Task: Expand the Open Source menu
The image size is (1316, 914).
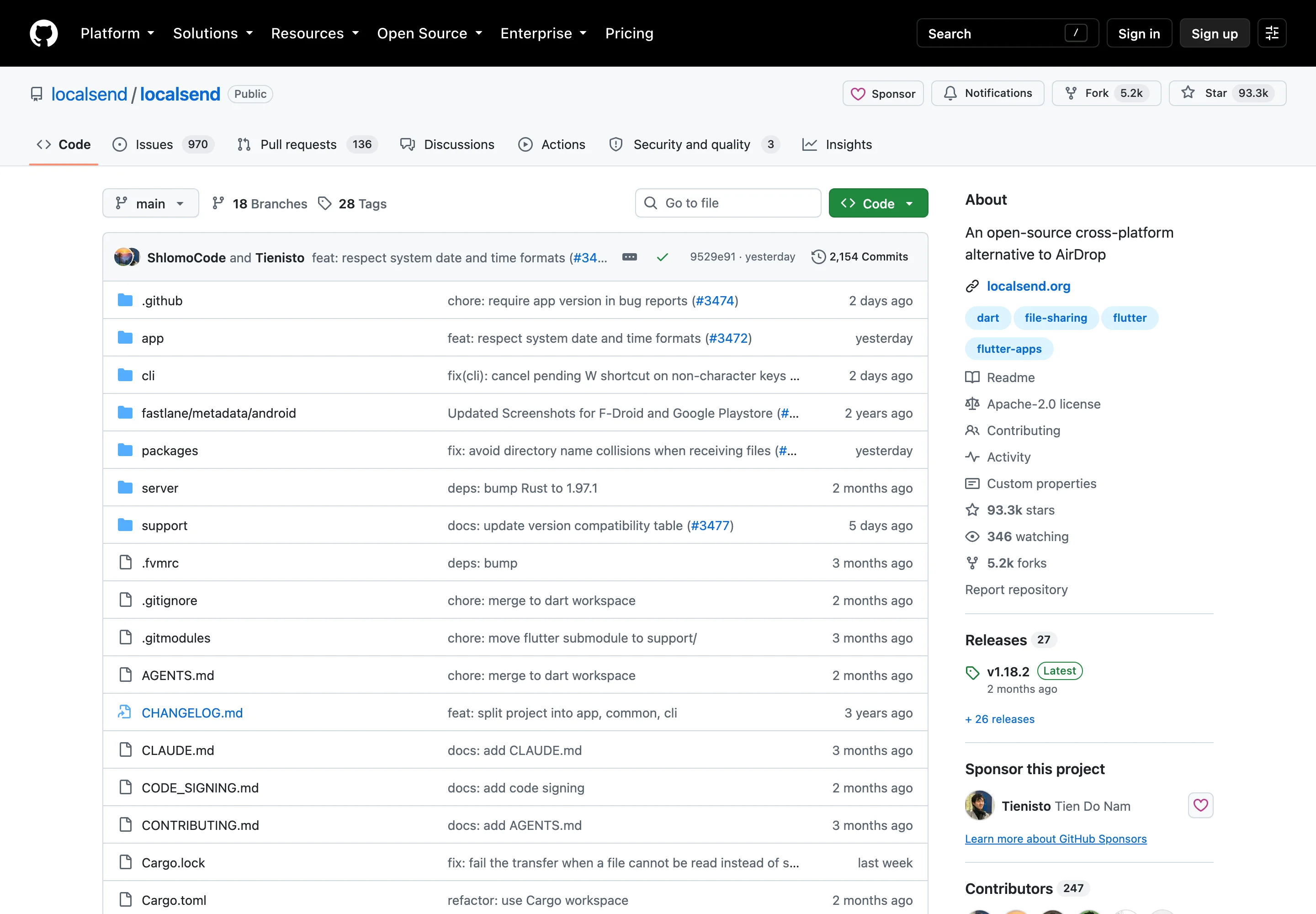Action: pyautogui.click(x=430, y=33)
